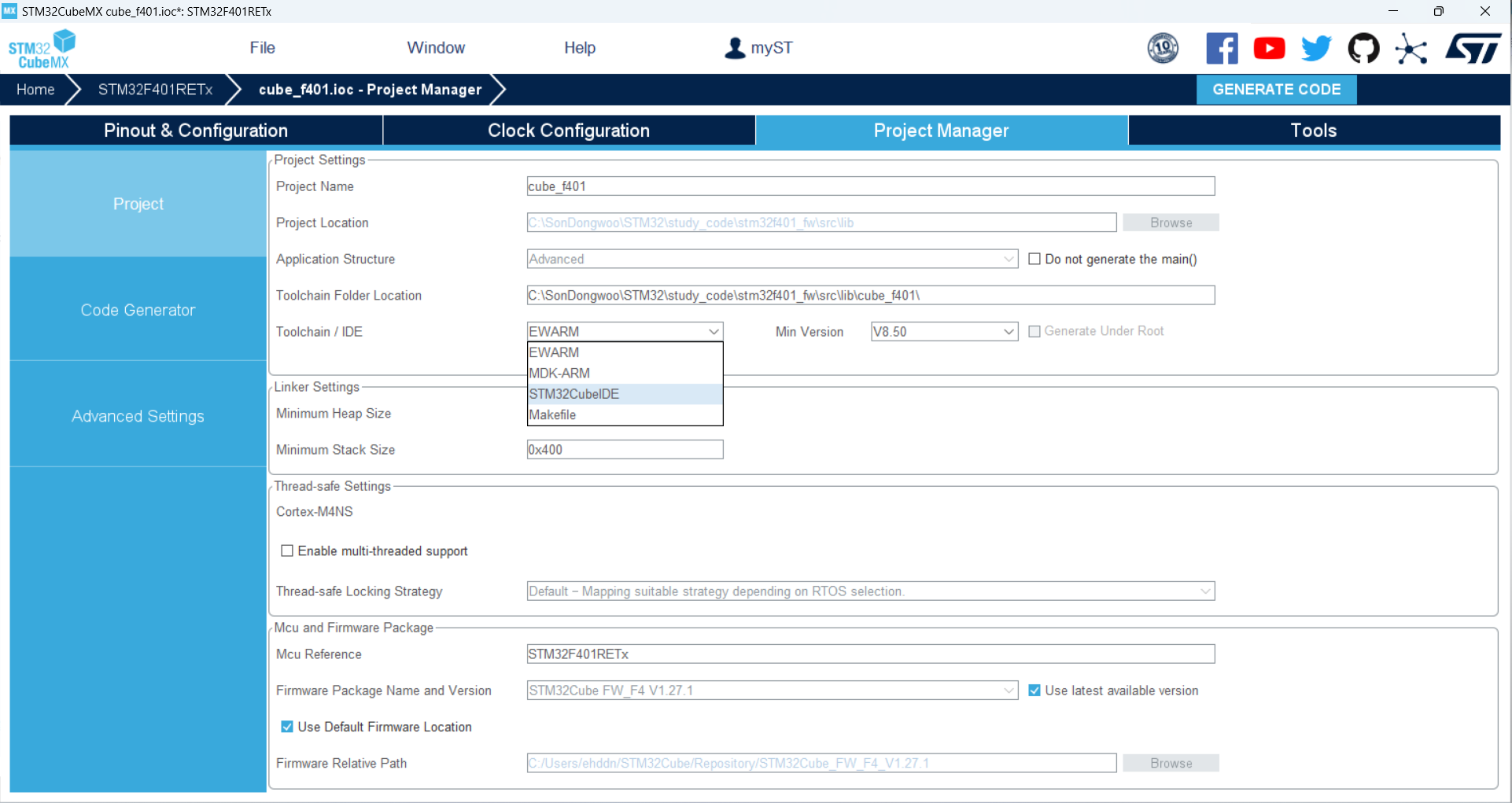Click the Minimum Heap Size label
The image size is (1512, 803).
[334, 414]
